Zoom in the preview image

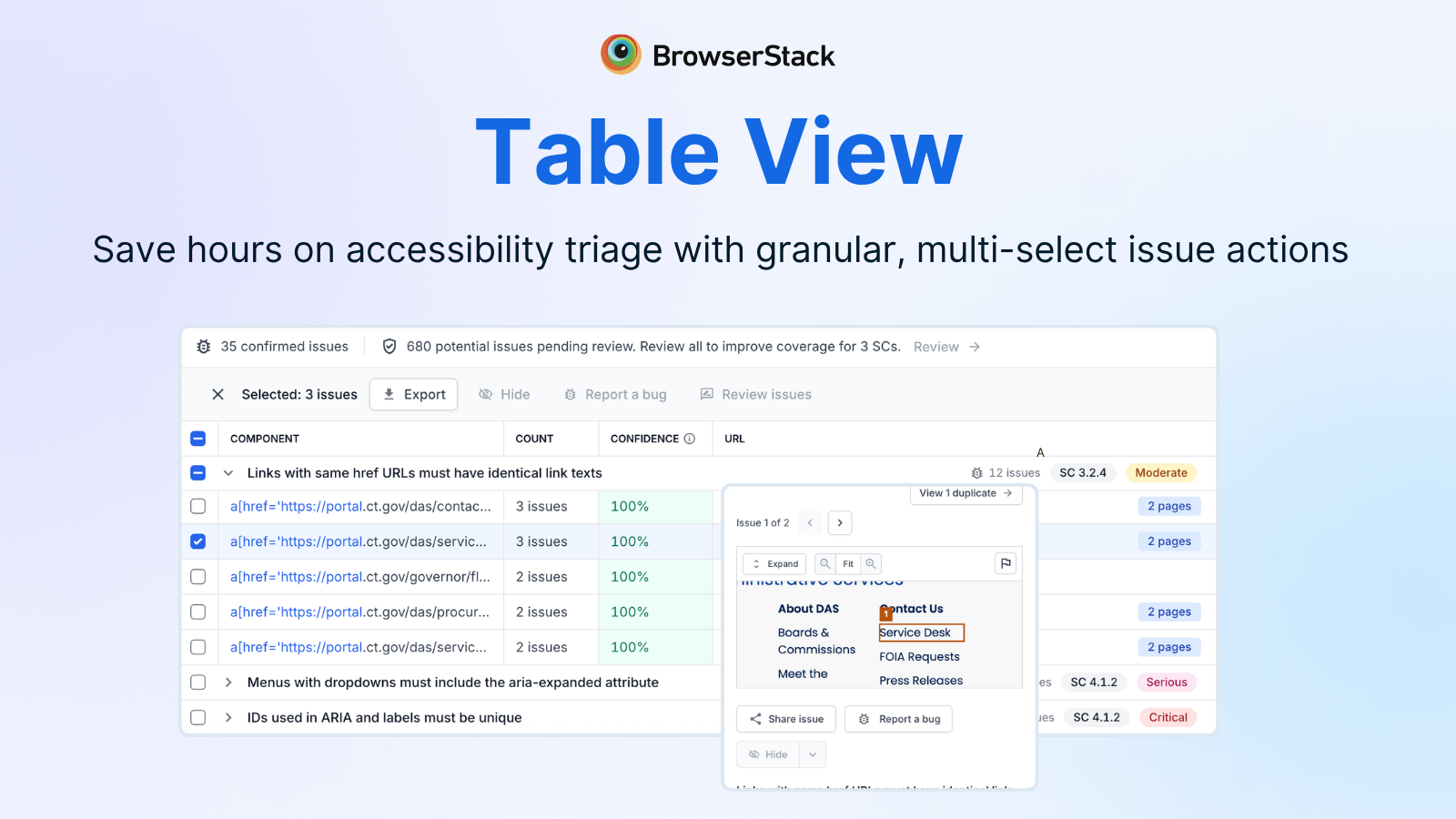(x=871, y=564)
